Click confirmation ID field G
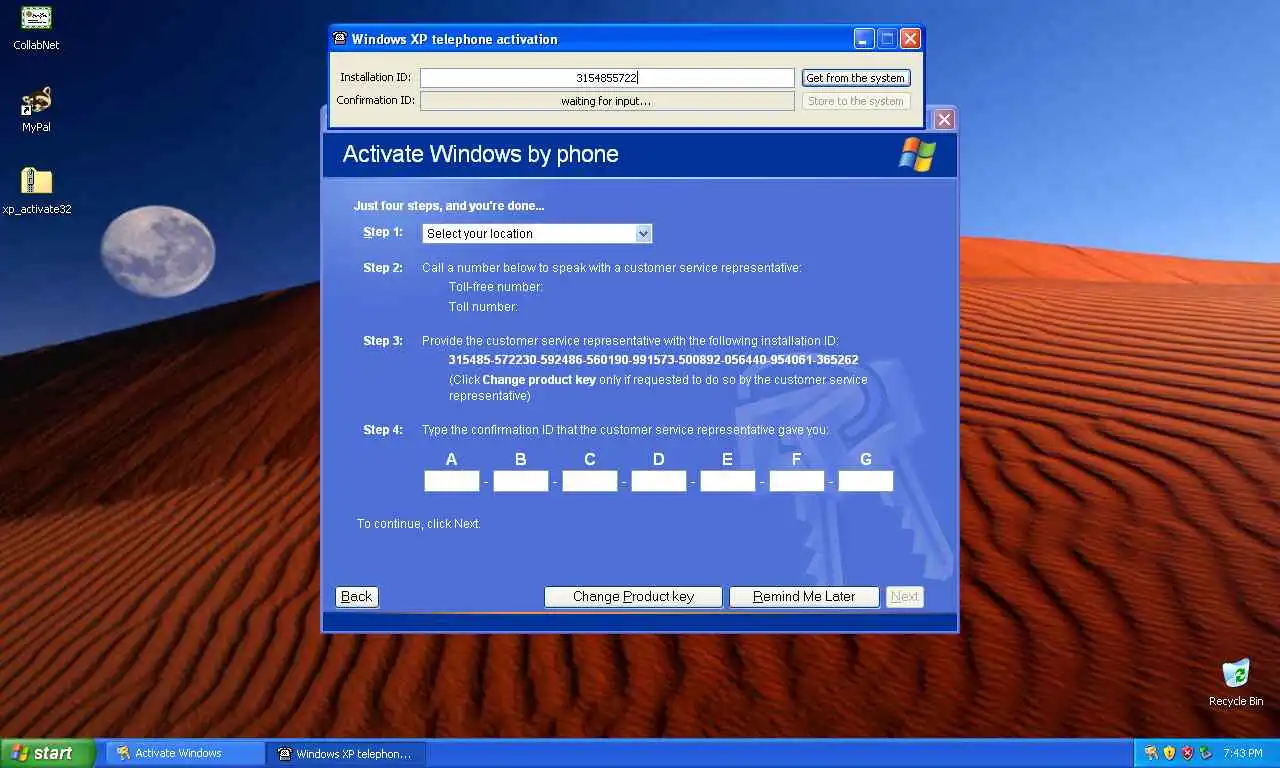1280x768 pixels. [x=866, y=482]
